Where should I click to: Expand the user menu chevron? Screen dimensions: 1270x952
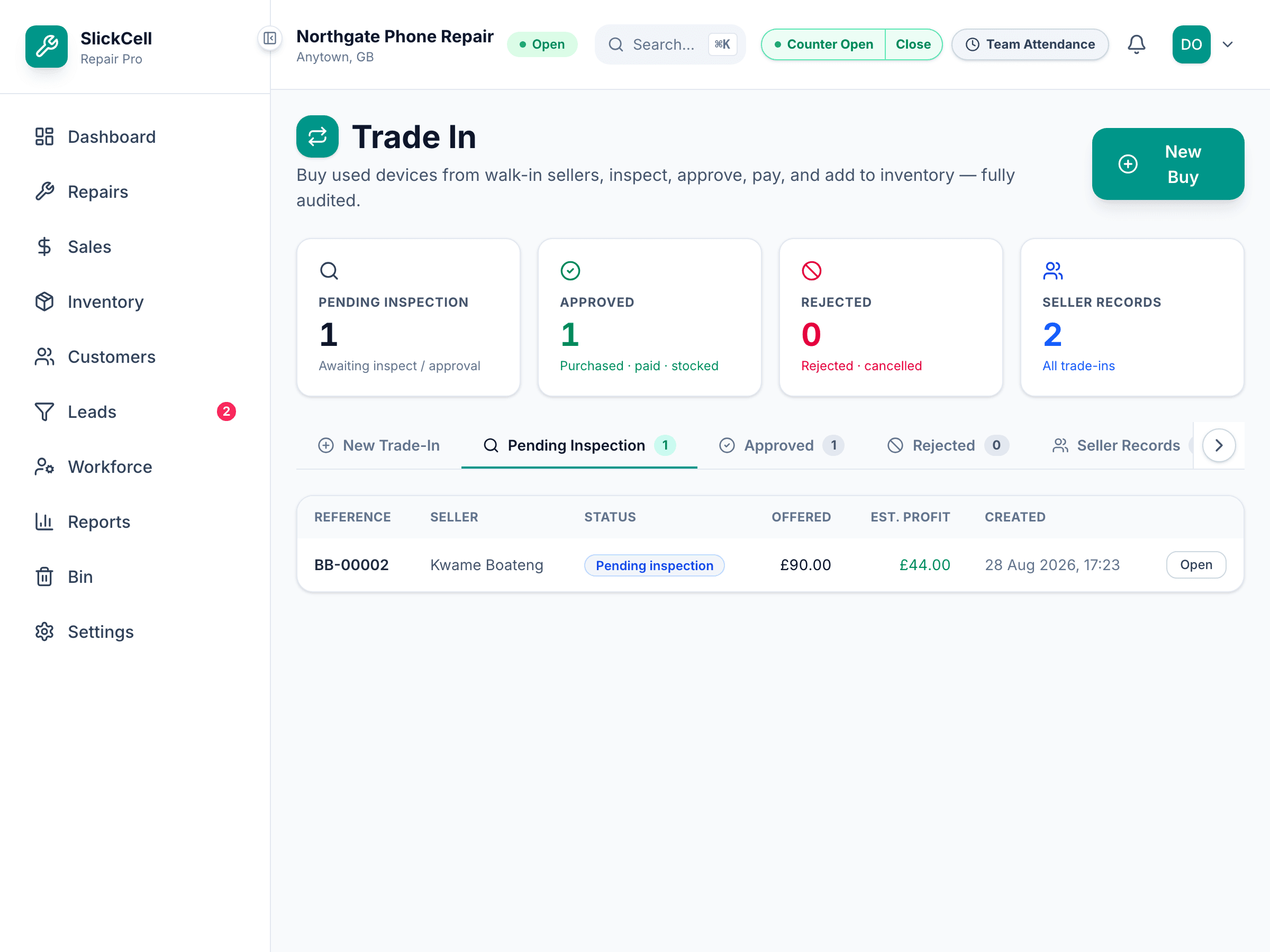point(1228,44)
